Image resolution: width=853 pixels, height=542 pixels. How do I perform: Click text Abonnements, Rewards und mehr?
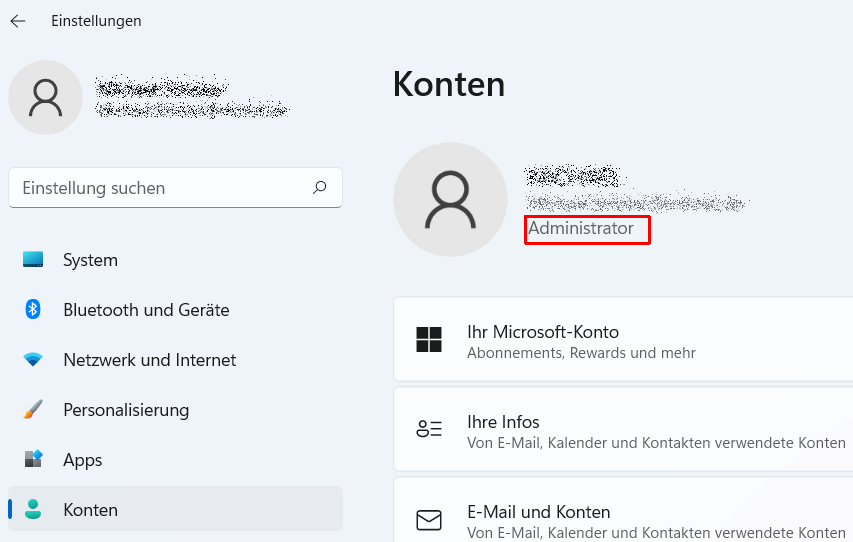[x=581, y=353]
